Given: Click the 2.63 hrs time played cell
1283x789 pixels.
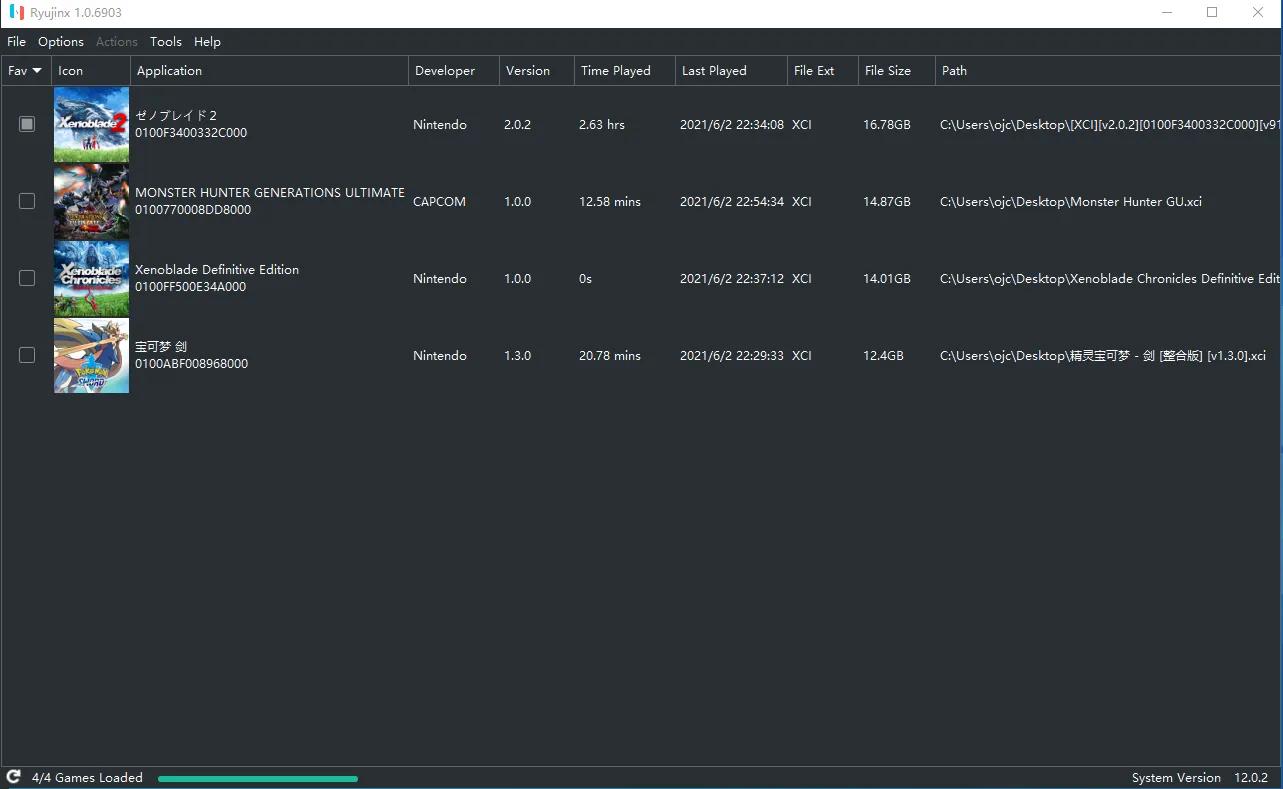Looking at the screenshot, I should click(602, 125).
